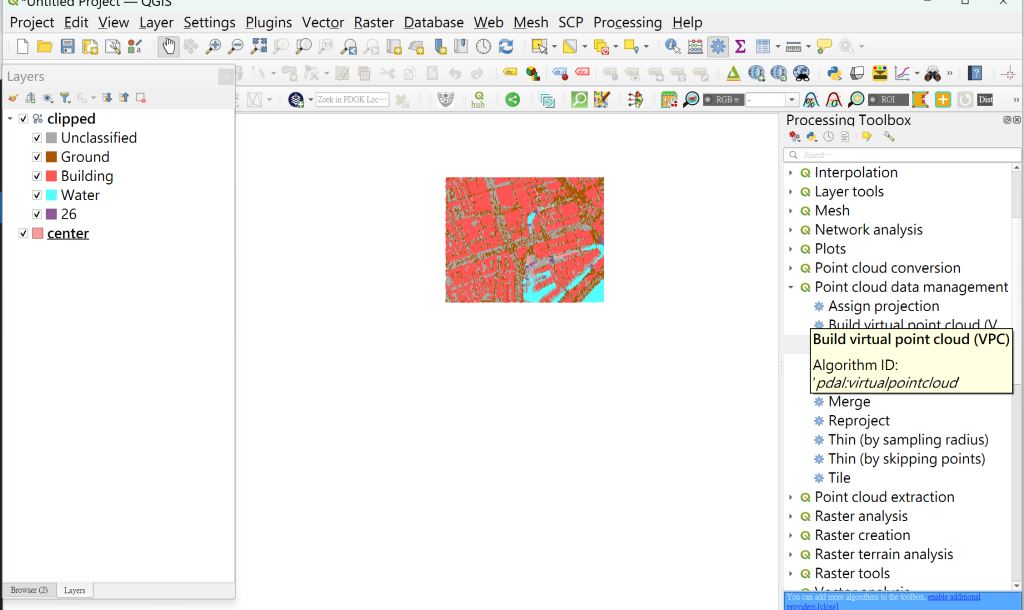
Task: Select the Tile algorithm
Action: click(839, 478)
